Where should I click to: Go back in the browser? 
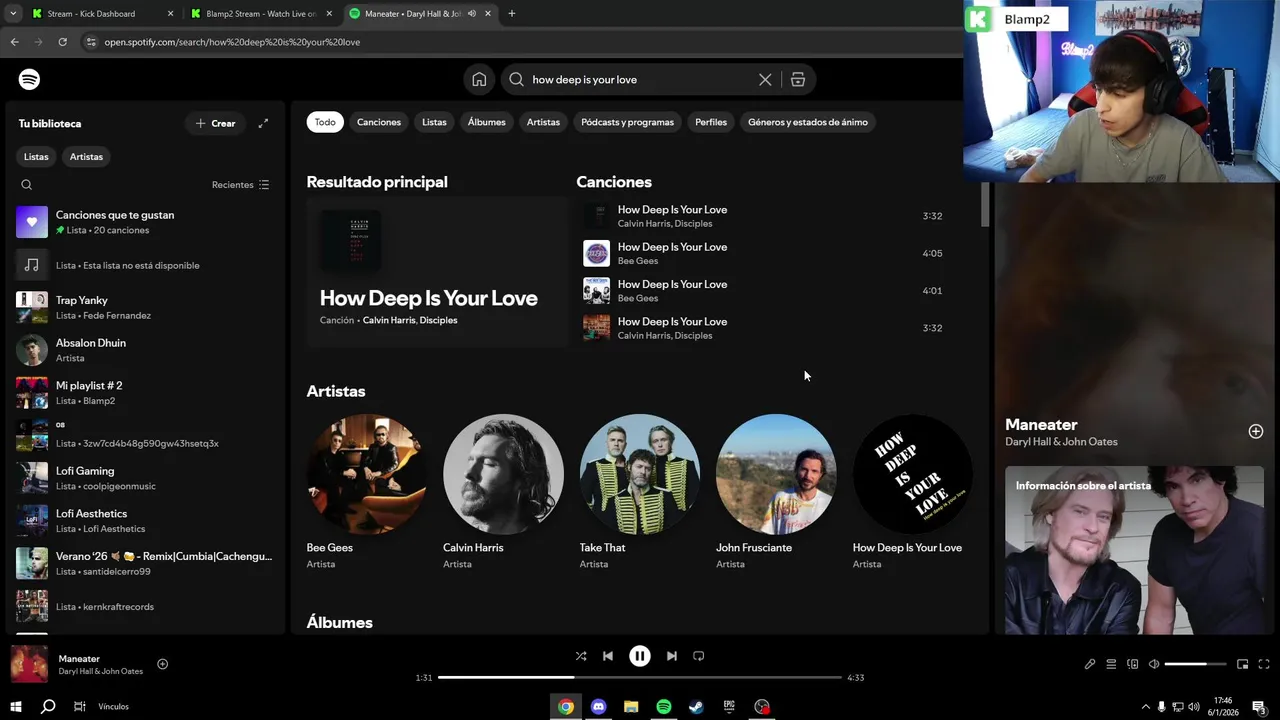(14, 42)
